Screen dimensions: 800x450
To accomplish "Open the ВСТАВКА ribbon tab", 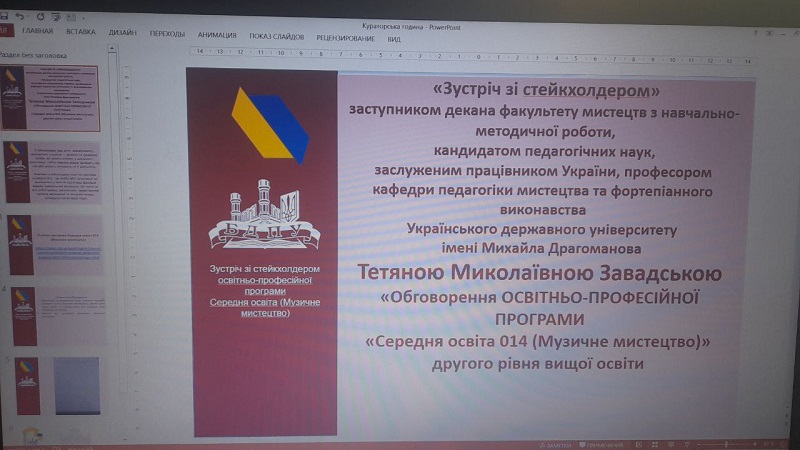I will pyautogui.click(x=81, y=32).
